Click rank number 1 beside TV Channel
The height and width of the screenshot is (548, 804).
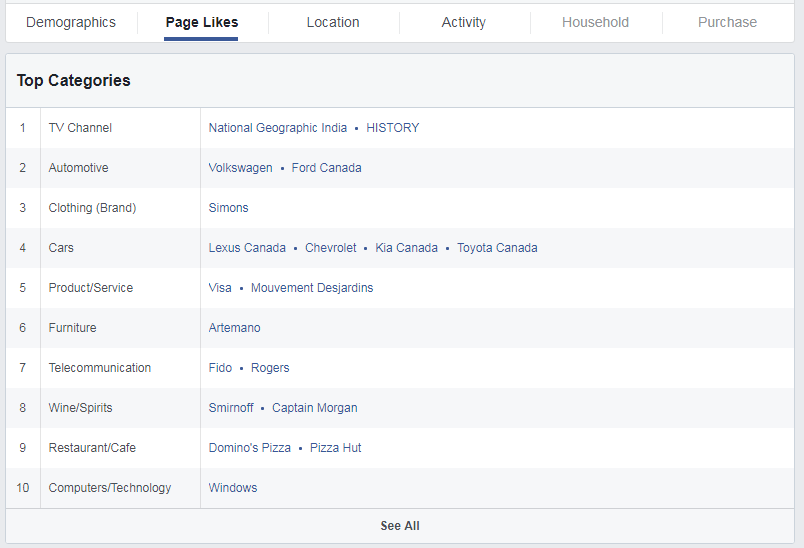pos(23,128)
